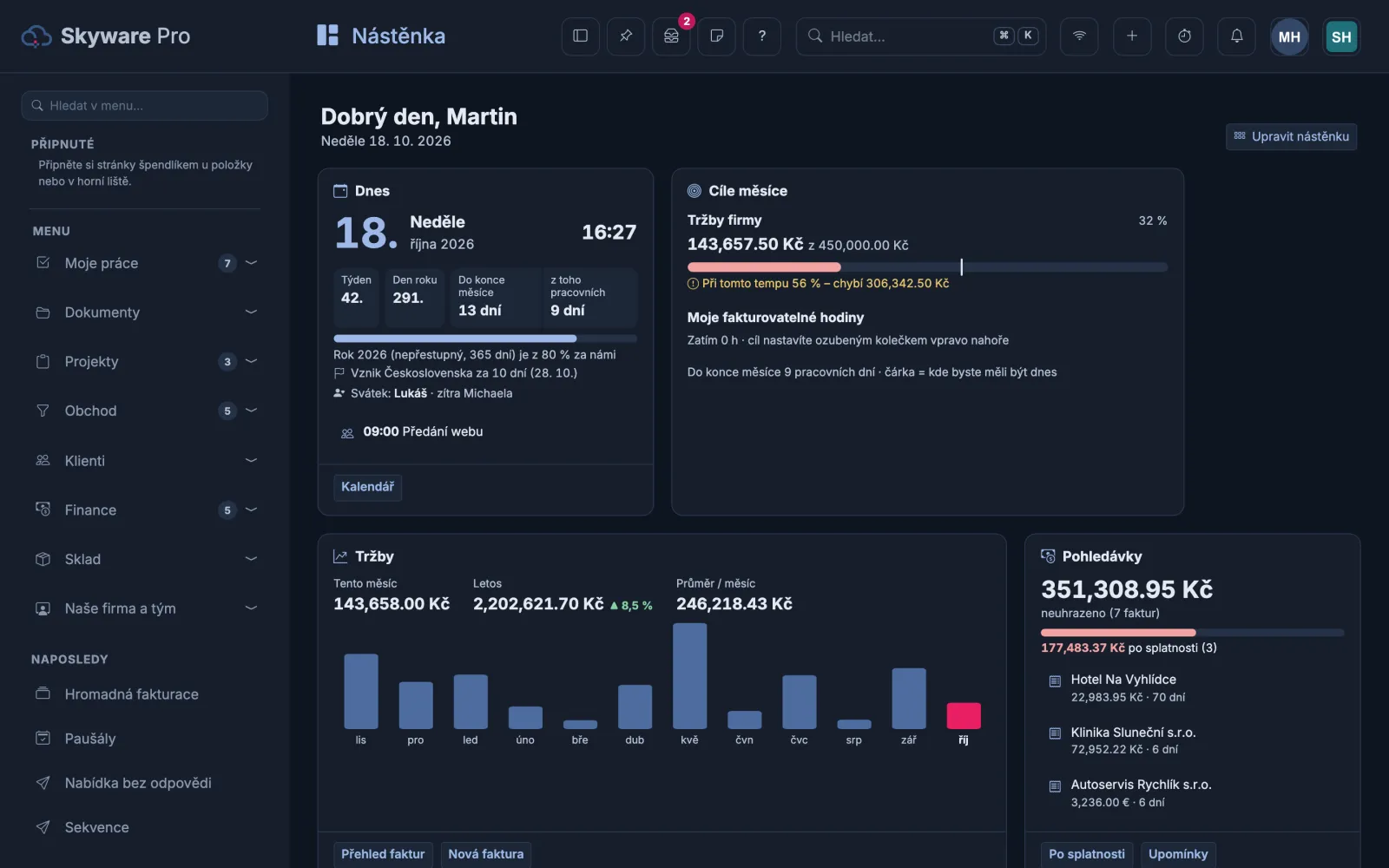Click the Skyware Pro cloud logo

click(36, 36)
